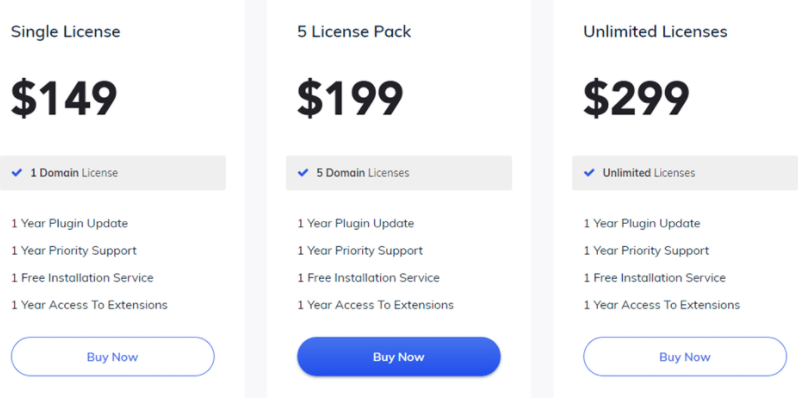Click the checkmark beside Unlimited Licenses row
Image resolution: width=798 pixels, height=407 pixels.
(x=589, y=172)
